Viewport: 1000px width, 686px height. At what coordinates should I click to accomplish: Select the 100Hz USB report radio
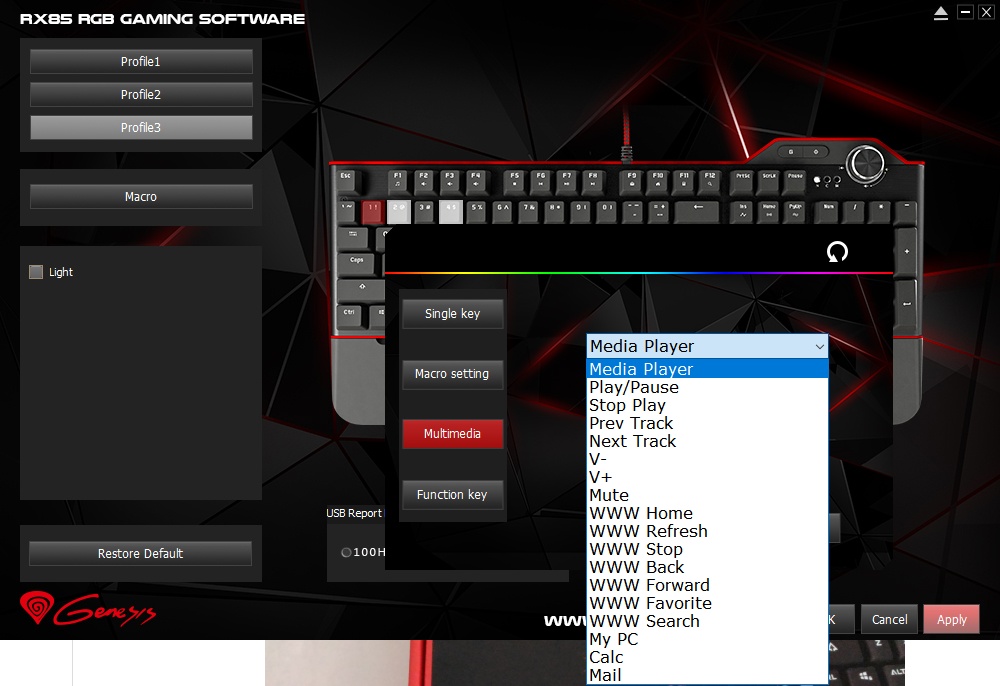point(346,552)
